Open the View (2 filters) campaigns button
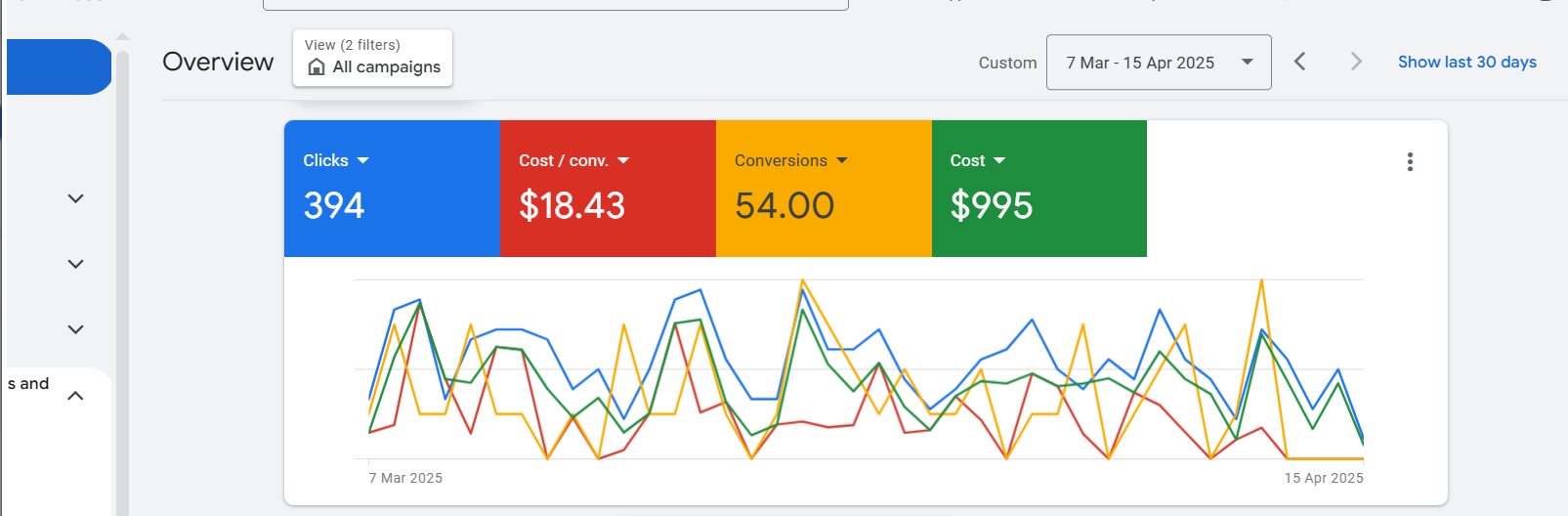Screen dimensions: 1568x516 (x=372, y=58)
